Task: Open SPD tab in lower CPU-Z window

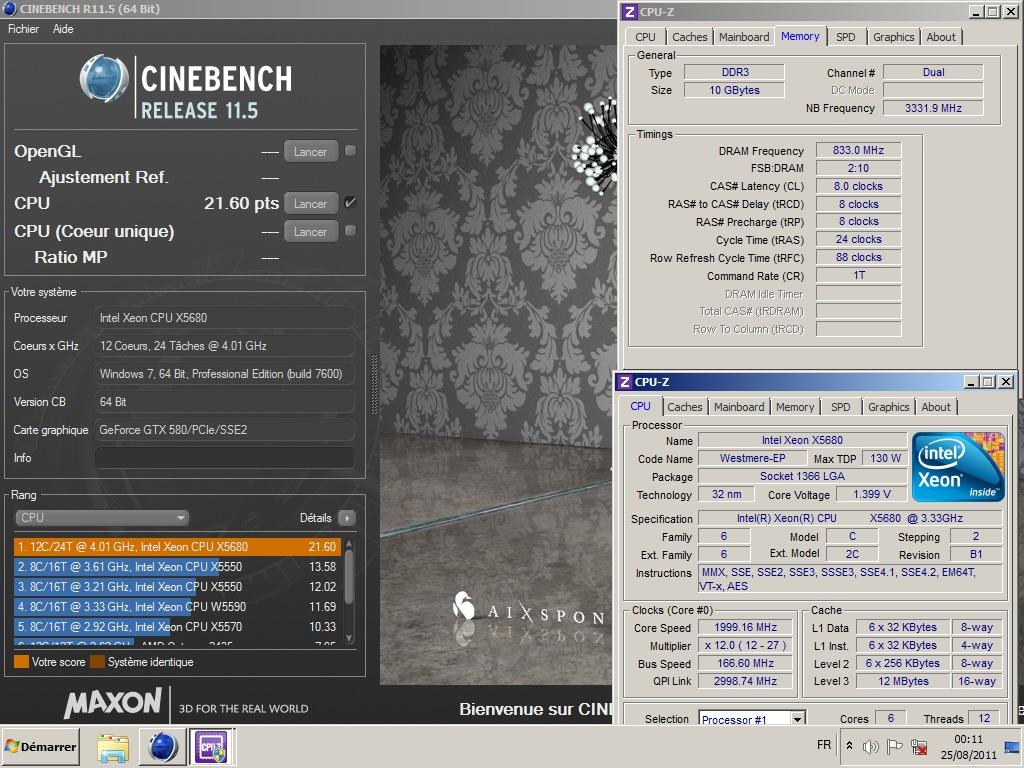Action: [x=840, y=408]
